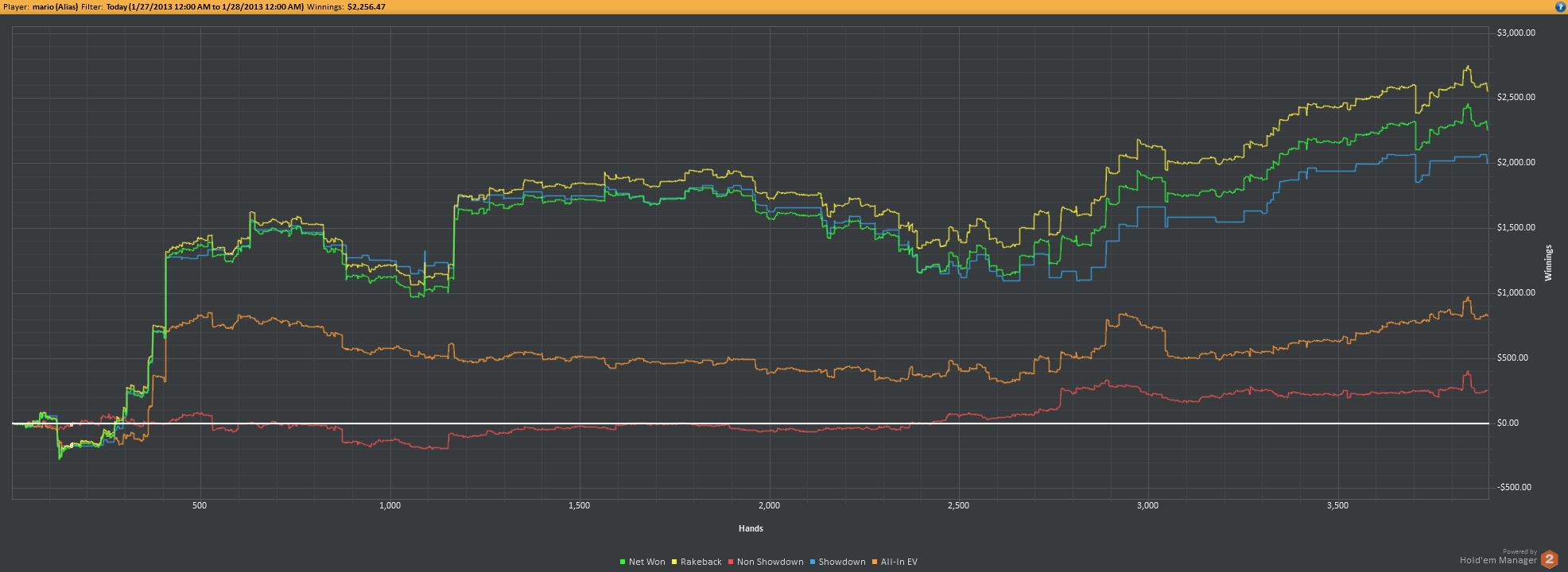Screen dimensions: 1568x572
Task: Click the '$1,000.00' y-axis label
Action: tap(1516, 293)
